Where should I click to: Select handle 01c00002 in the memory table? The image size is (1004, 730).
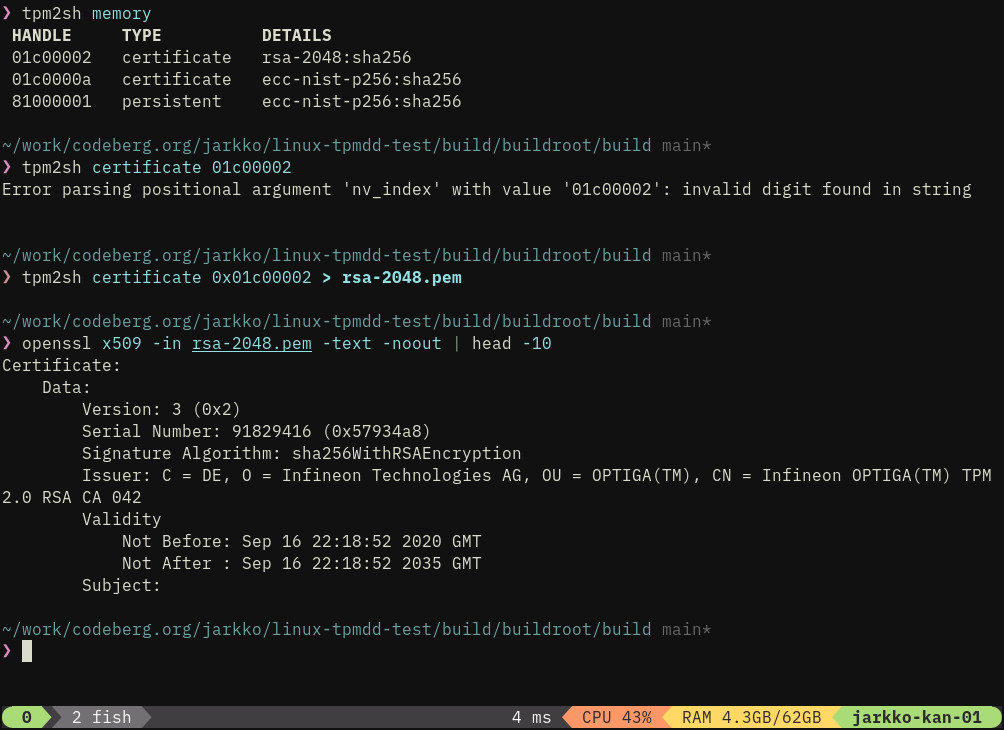coord(52,58)
